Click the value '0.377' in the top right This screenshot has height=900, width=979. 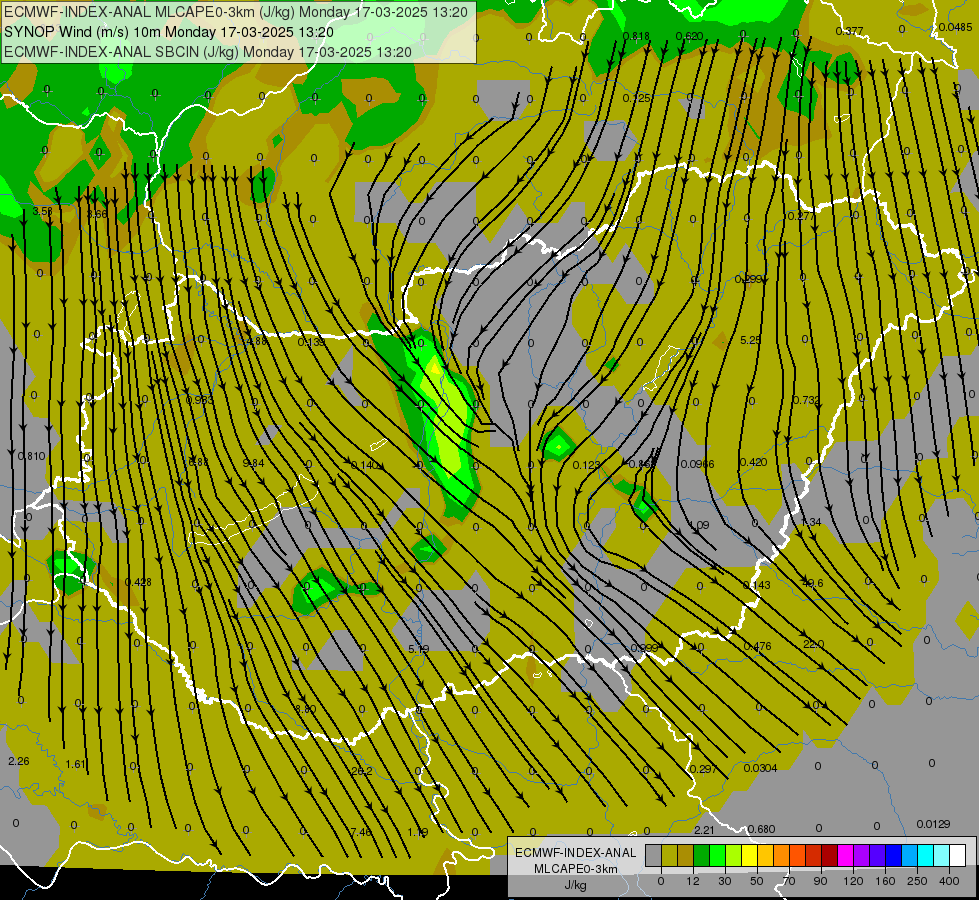click(849, 31)
